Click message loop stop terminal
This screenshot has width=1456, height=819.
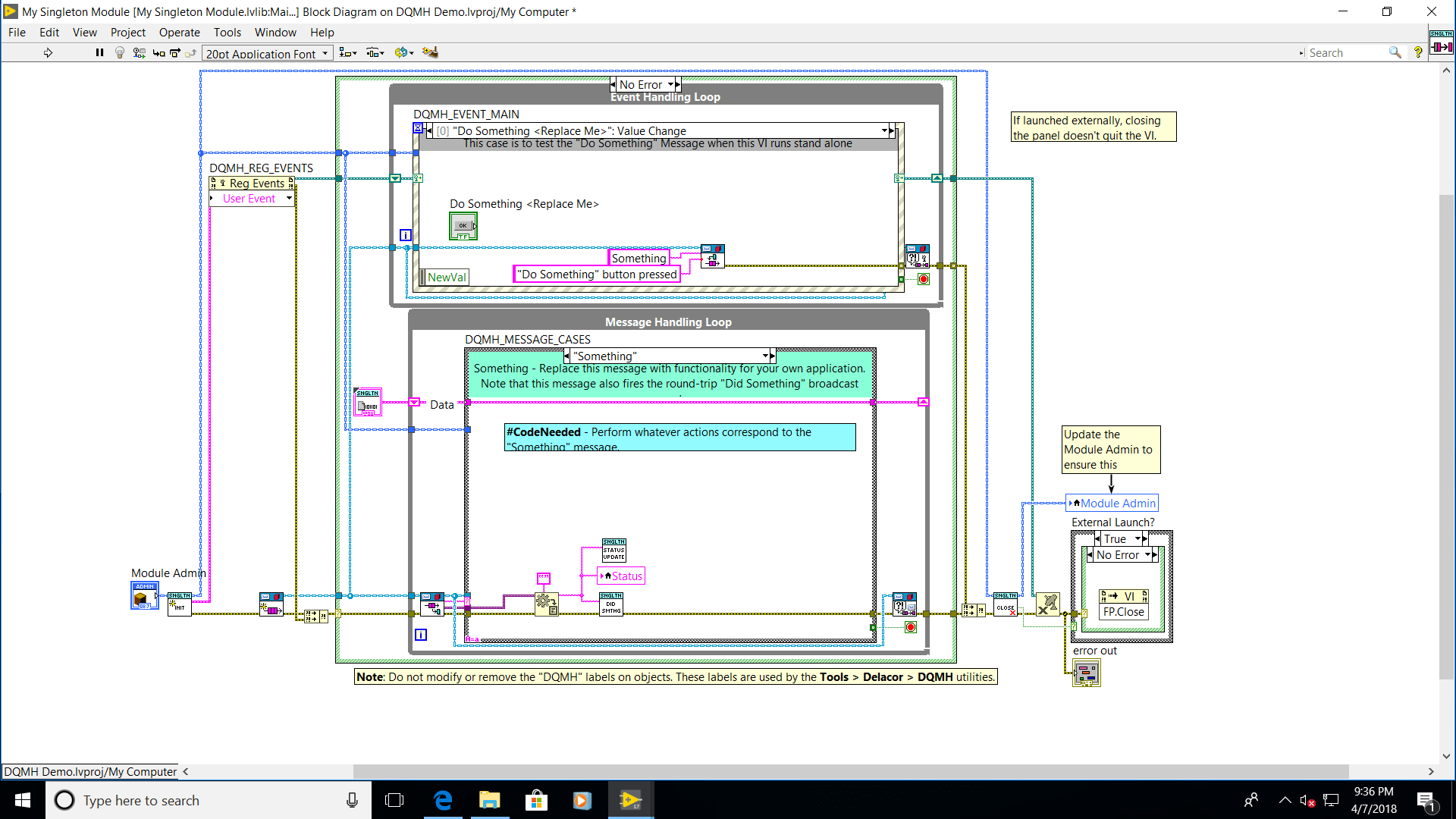click(910, 627)
